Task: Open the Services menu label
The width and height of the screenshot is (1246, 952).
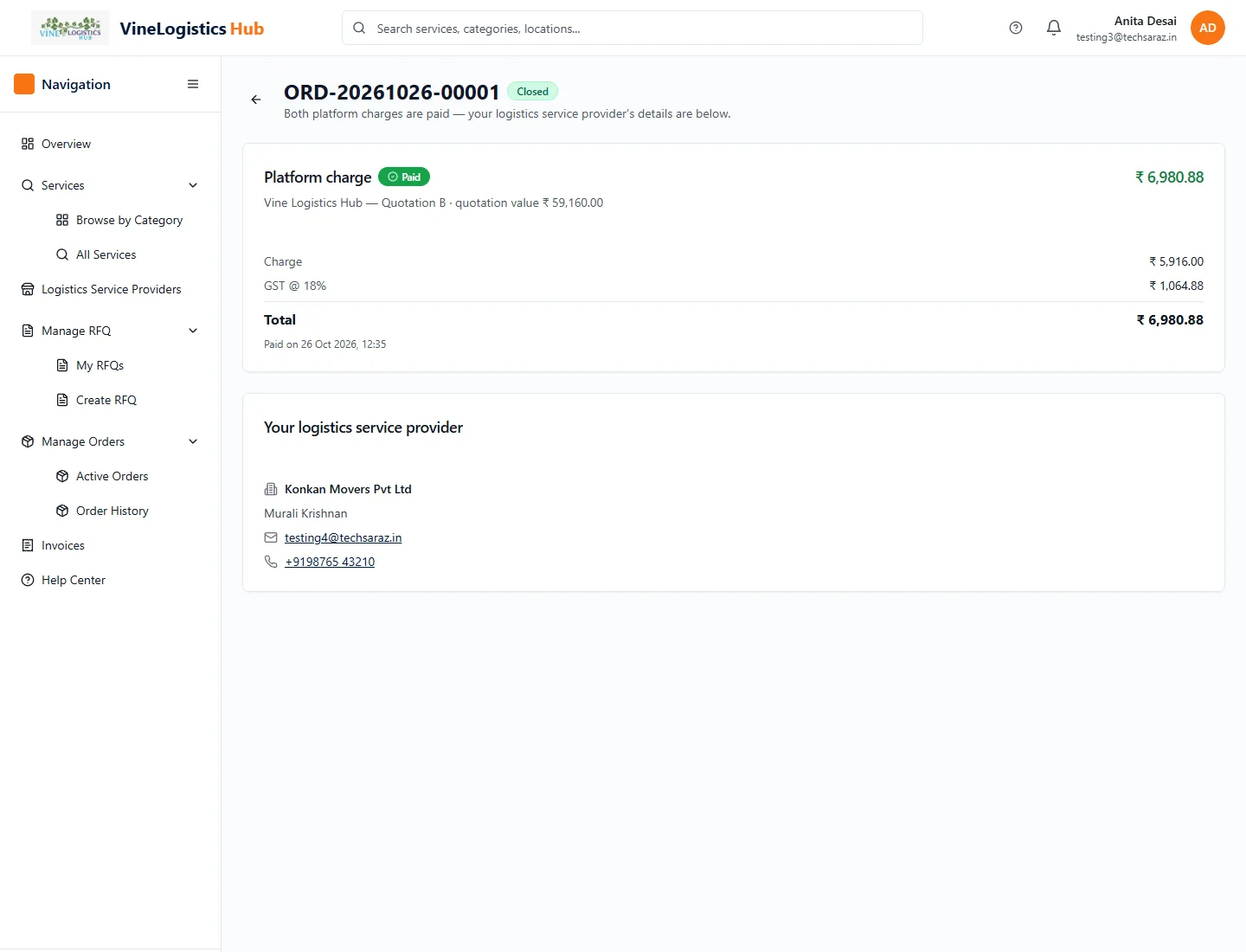Action: coord(63,185)
